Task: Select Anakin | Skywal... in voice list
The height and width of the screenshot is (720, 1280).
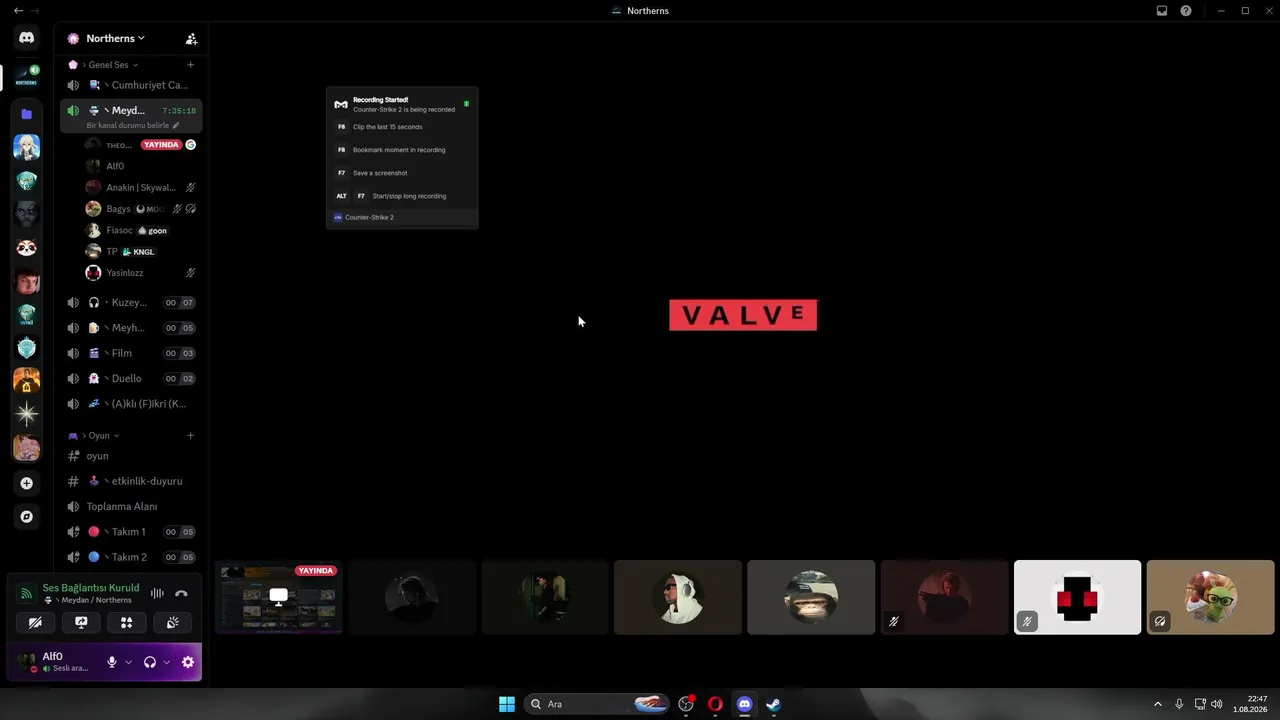Action: click(141, 187)
